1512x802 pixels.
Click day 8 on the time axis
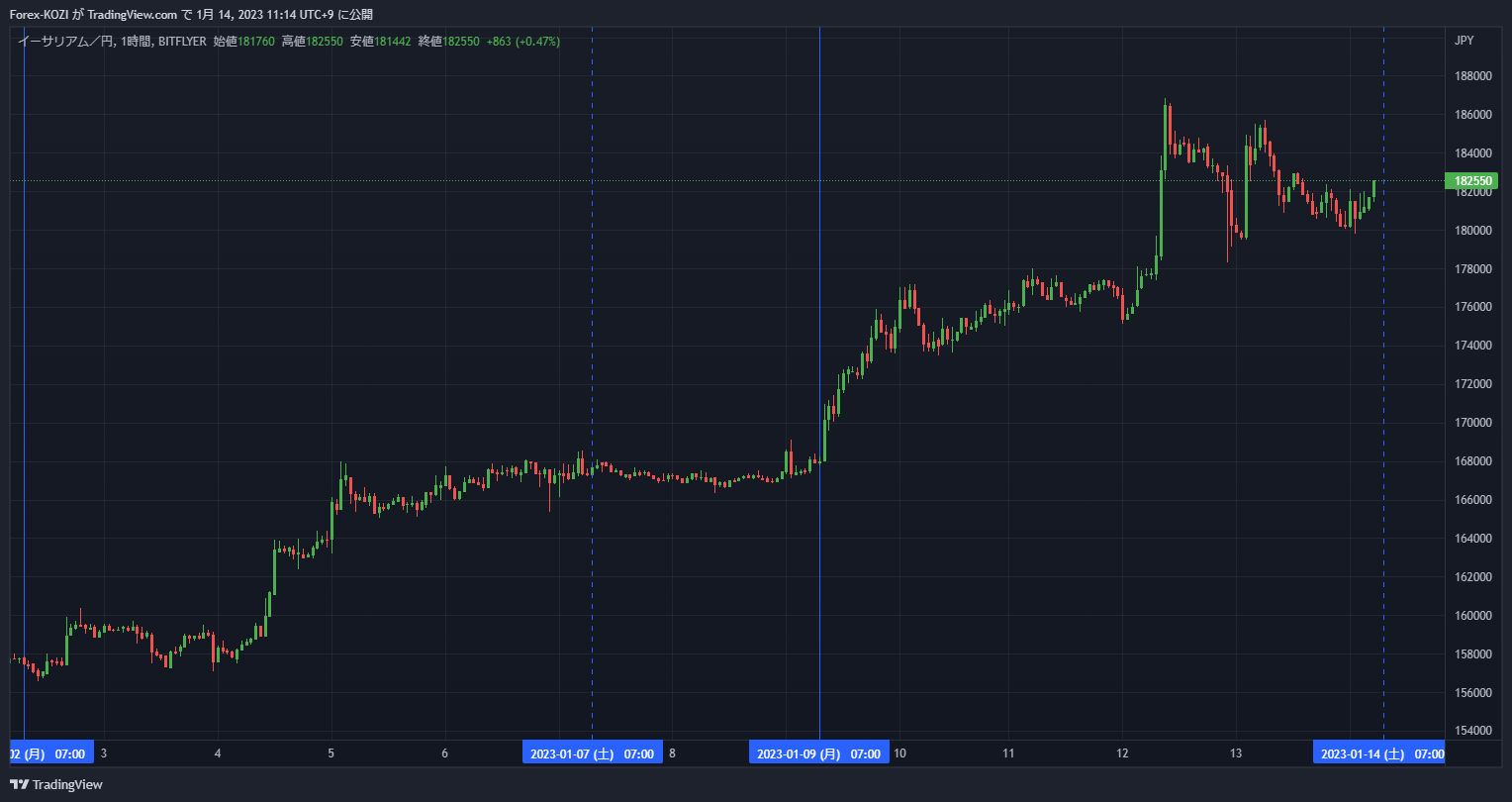click(672, 753)
